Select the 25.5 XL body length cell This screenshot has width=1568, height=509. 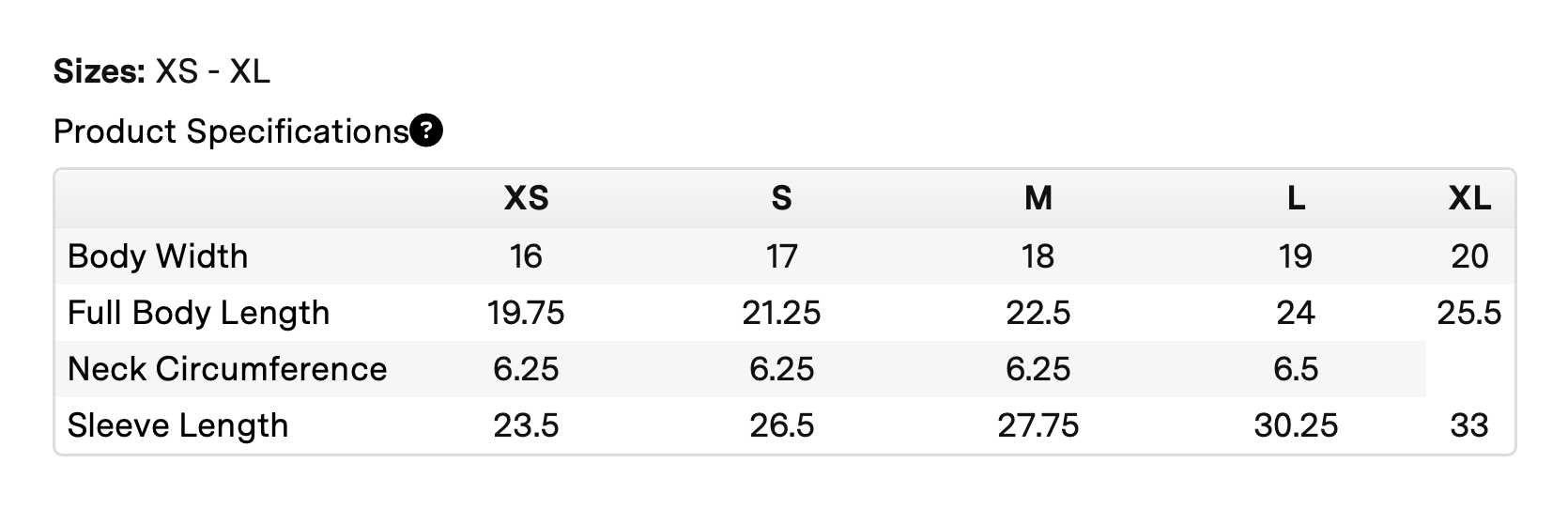[1469, 313]
